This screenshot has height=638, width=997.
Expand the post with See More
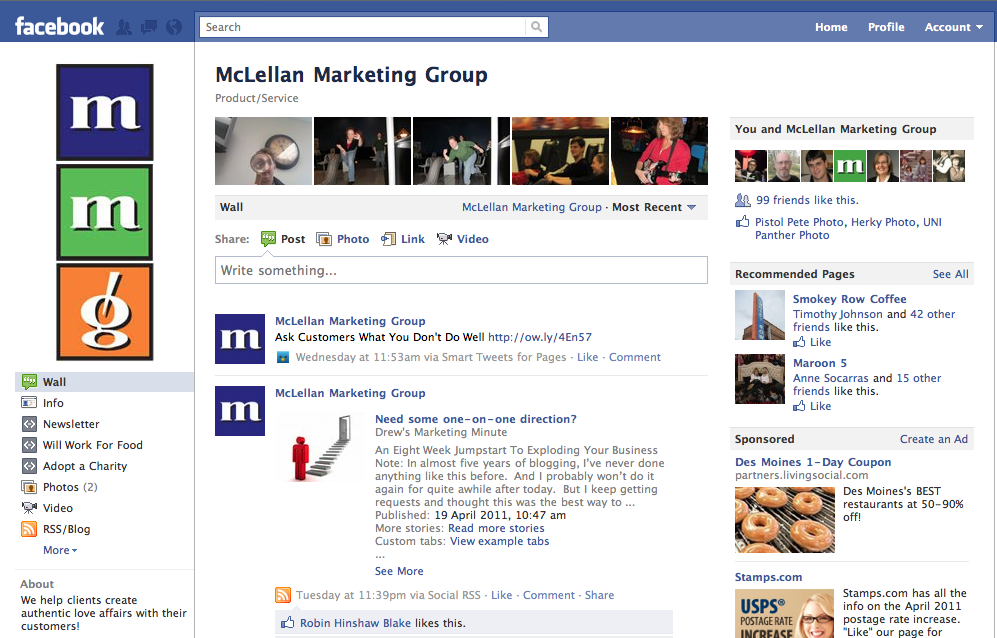(x=399, y=571)
